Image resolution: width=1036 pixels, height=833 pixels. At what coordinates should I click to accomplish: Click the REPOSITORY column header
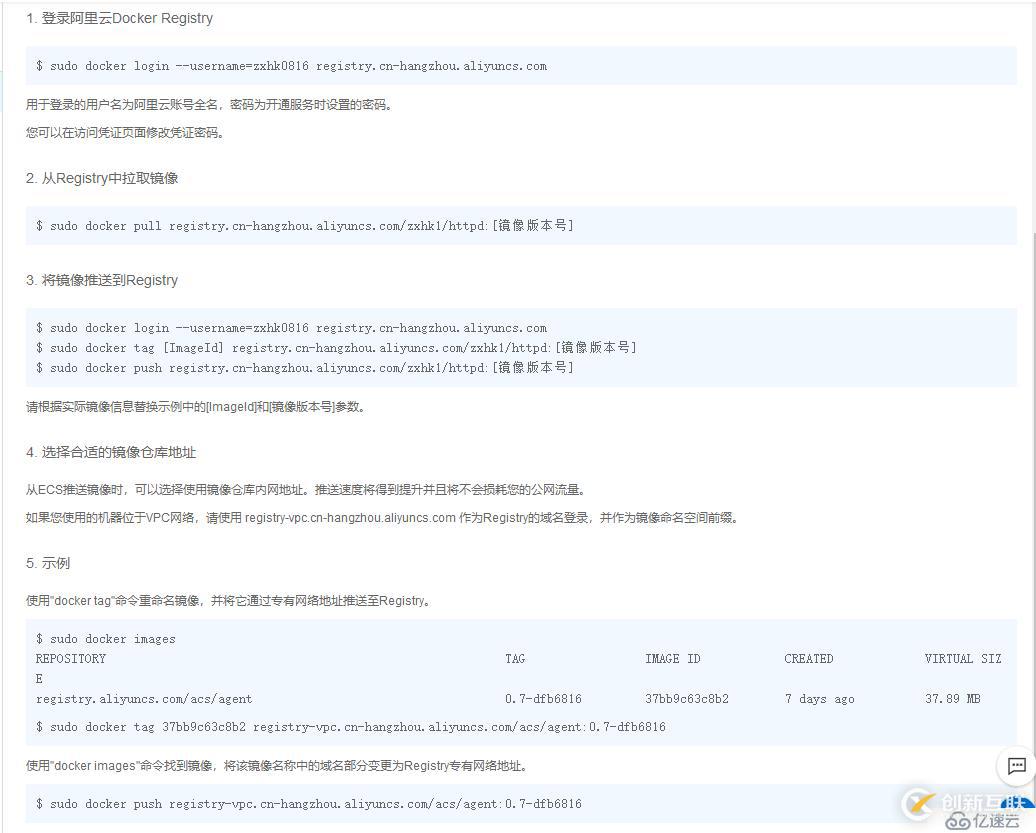click(71, 659)
